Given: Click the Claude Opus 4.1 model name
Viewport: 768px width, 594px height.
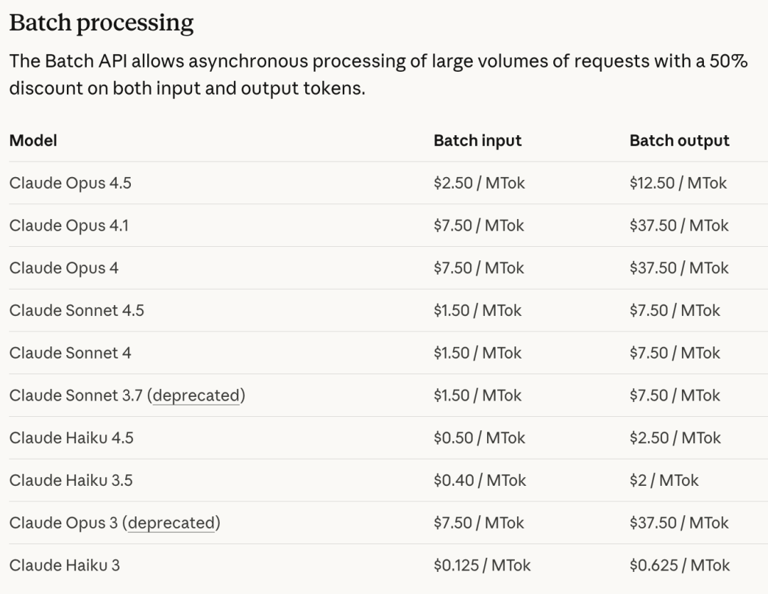Looking at the screenshot, I should point(69,225).
